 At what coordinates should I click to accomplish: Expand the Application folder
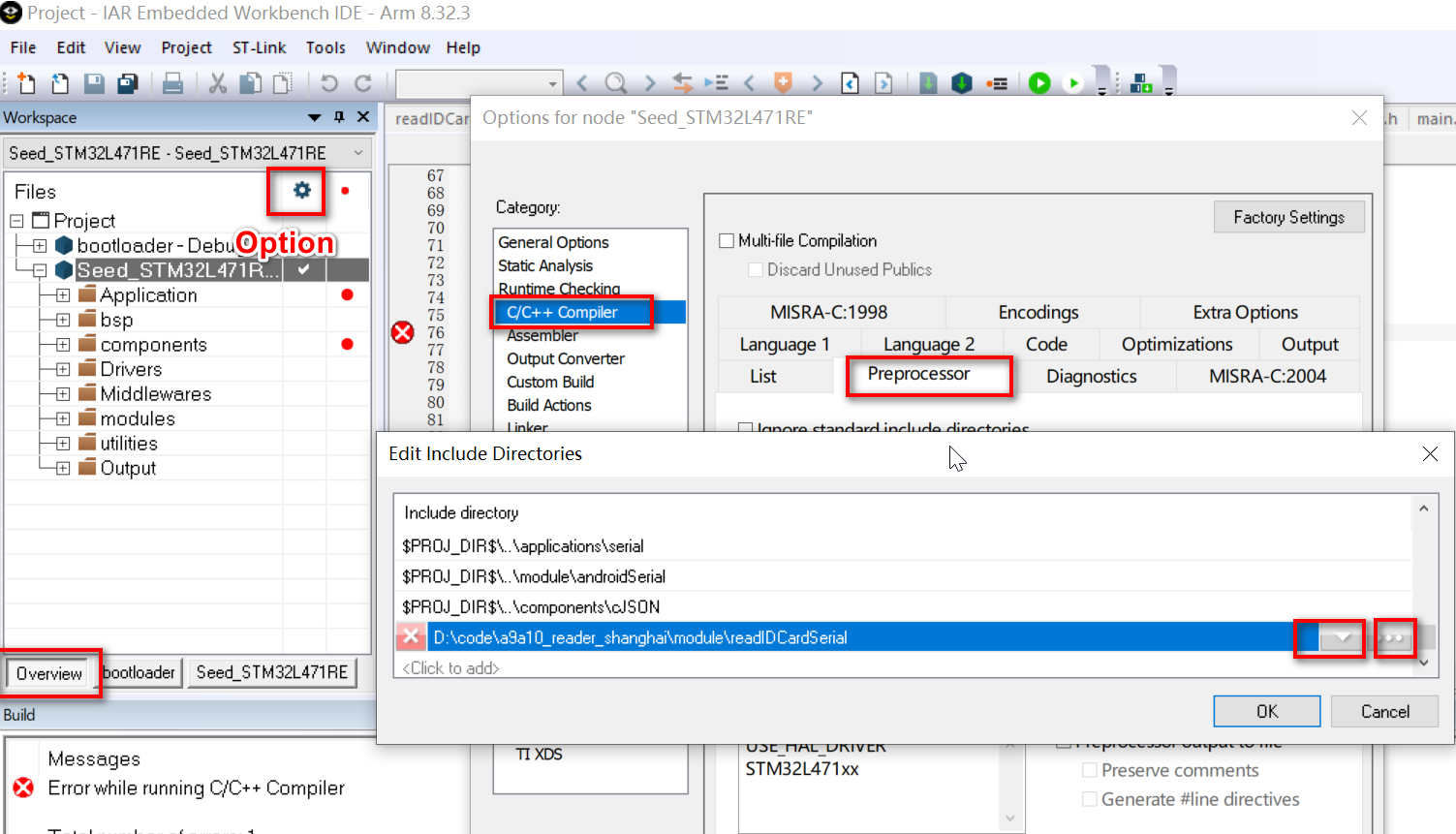63,294
